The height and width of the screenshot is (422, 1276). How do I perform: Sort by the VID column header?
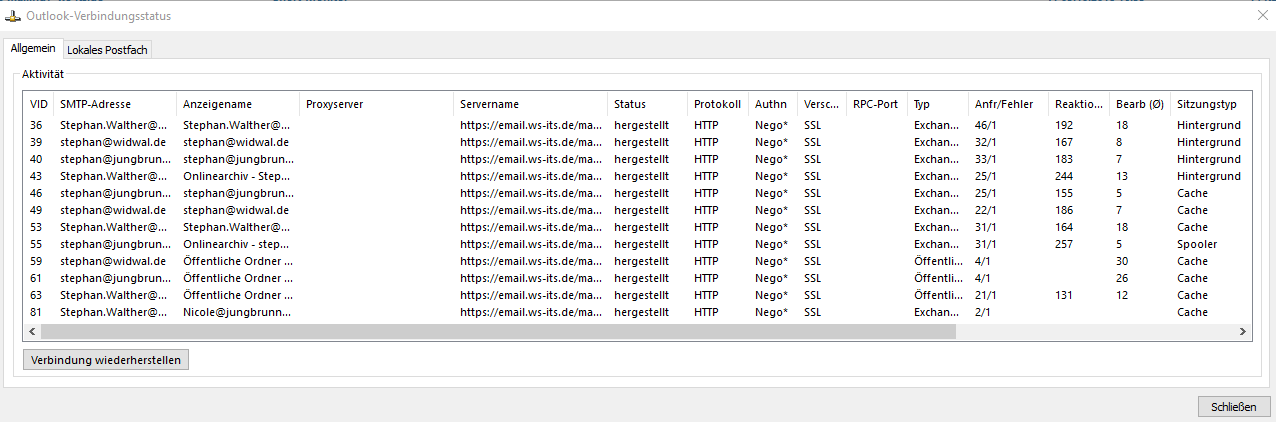point(40,104)
